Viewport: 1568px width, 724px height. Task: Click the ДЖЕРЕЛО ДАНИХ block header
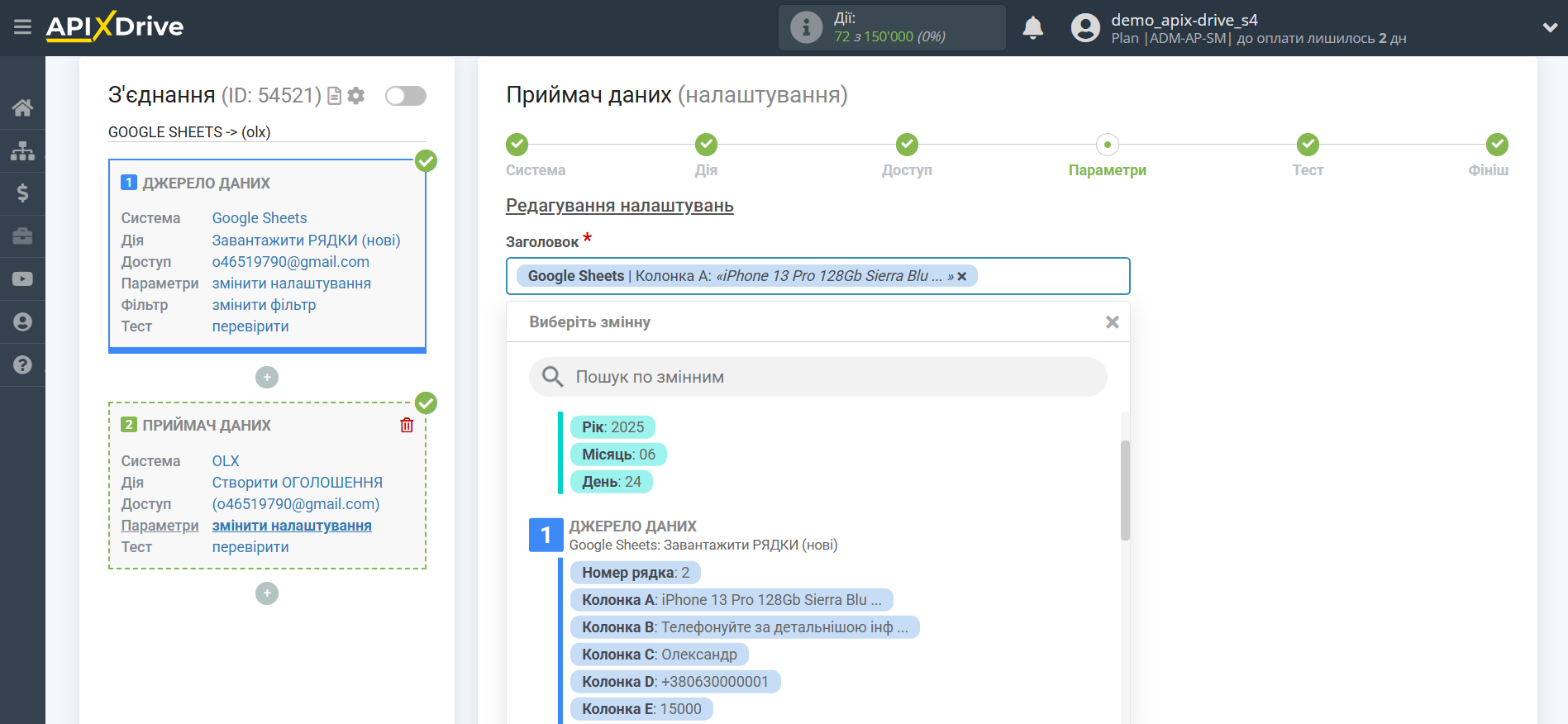tap(207, 183)
